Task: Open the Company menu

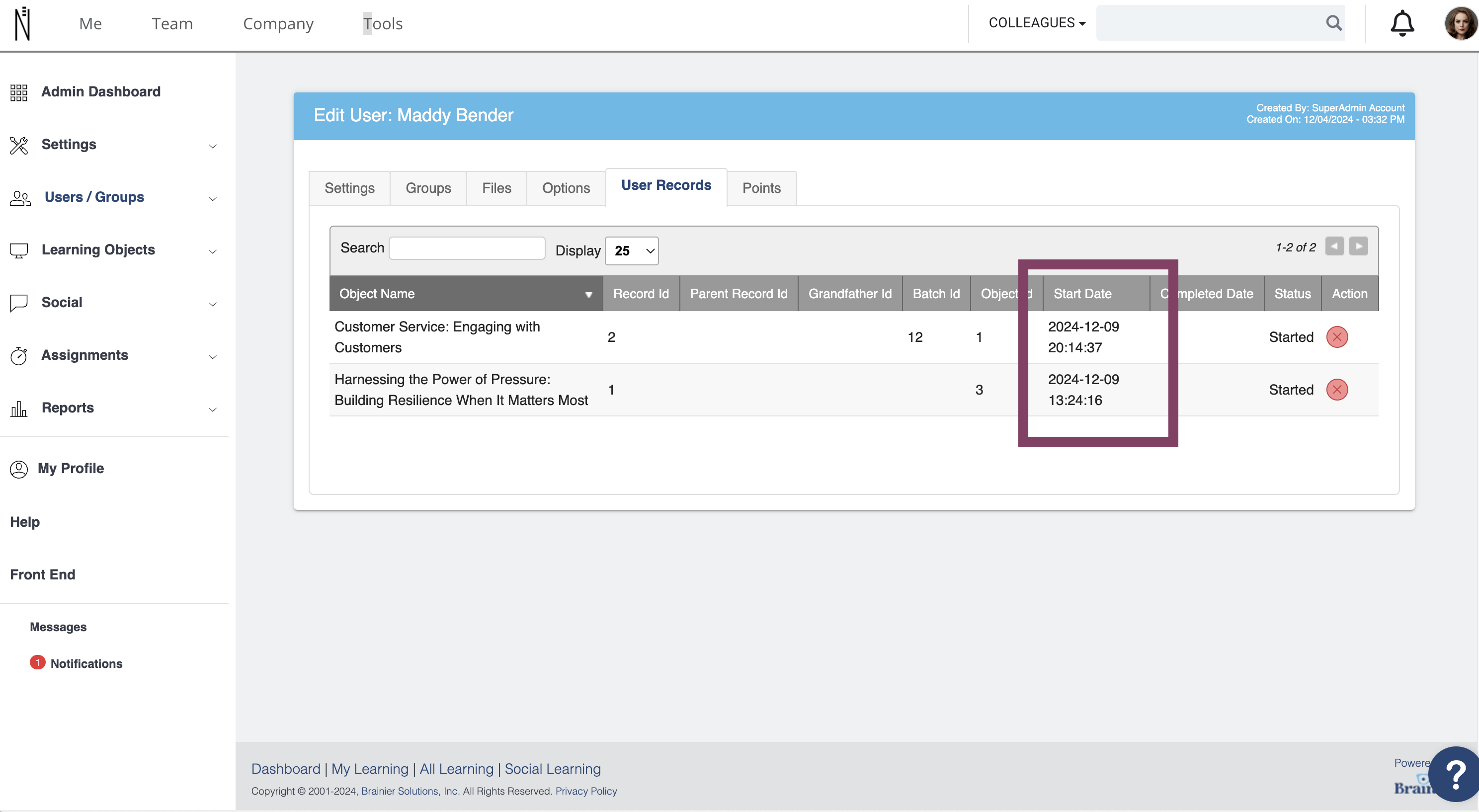Action: (278, 23)
